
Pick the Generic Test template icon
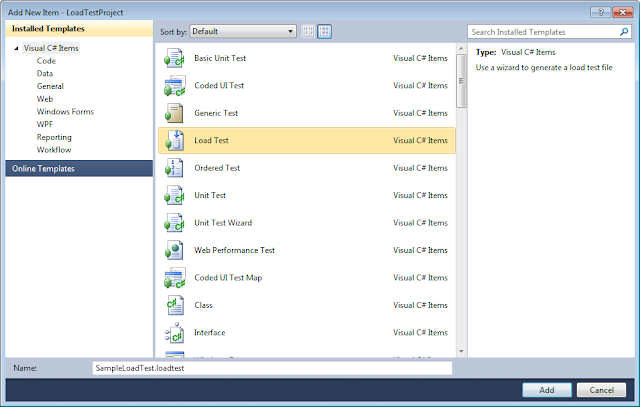coord(174,113)
